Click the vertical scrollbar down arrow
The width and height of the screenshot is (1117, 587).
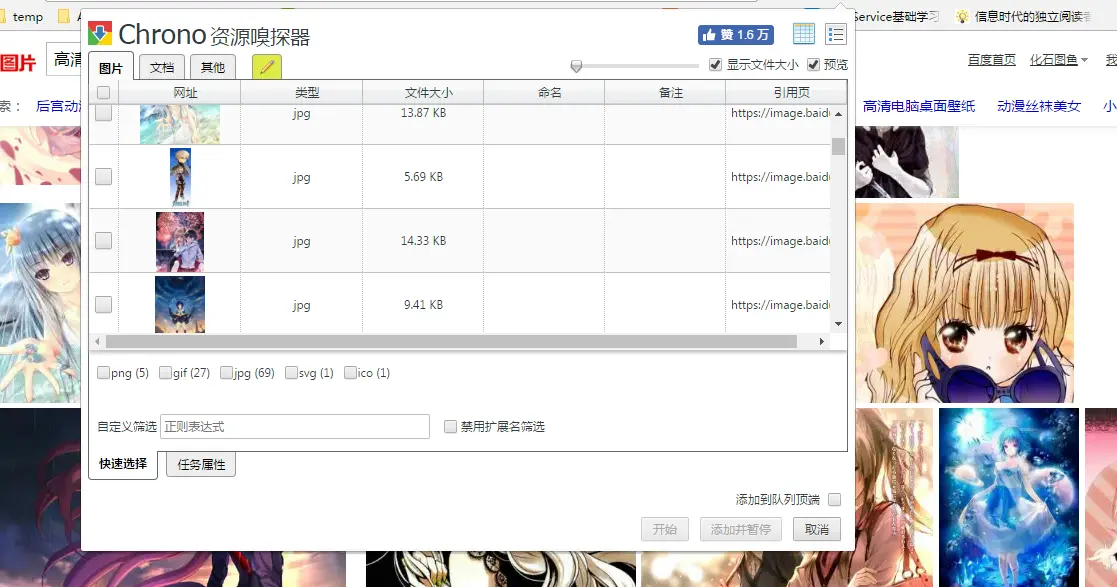pyautogui.click(x=838, y=323)
